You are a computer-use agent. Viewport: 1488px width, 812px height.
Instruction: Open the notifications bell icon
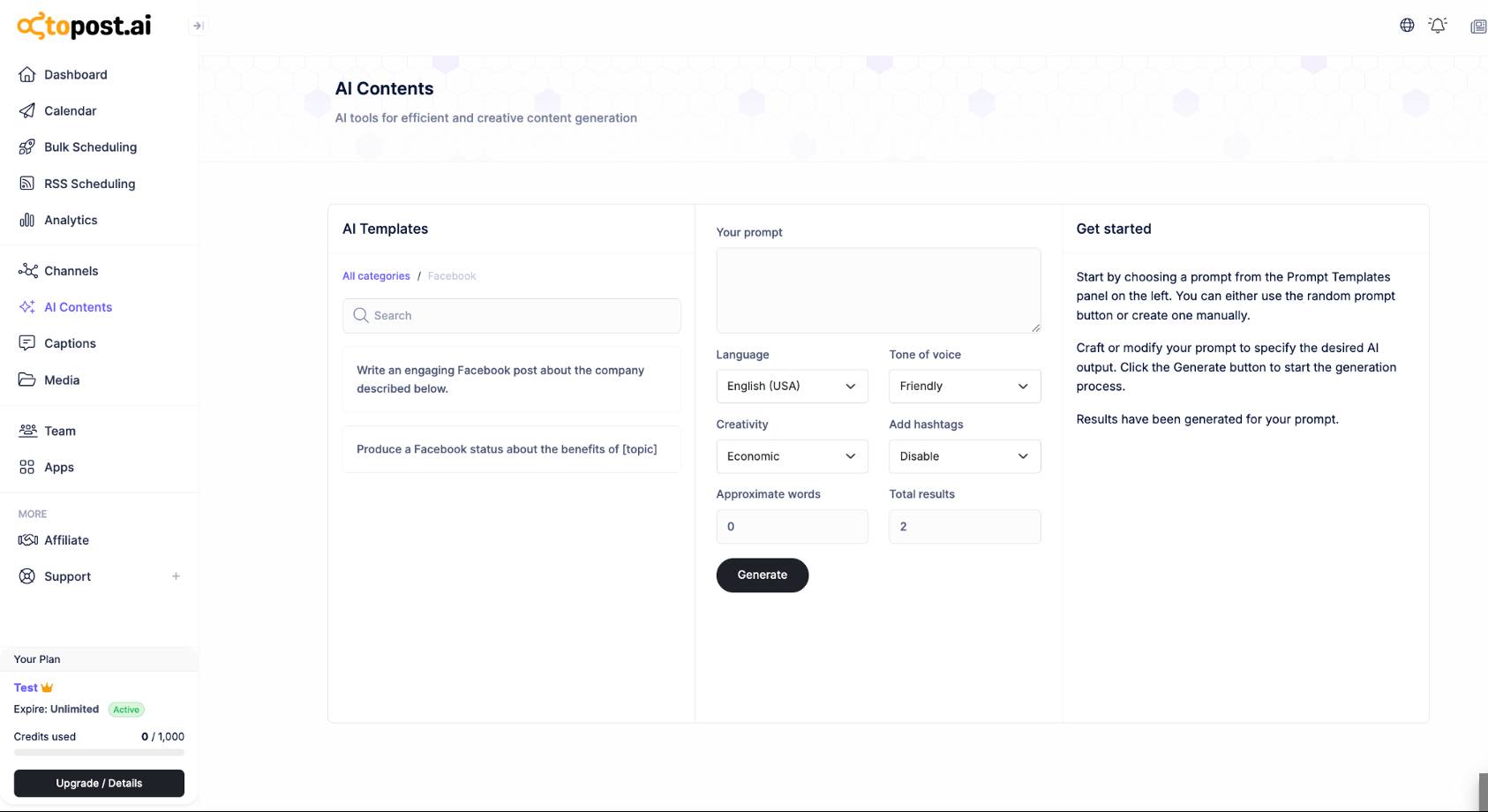tap(1438, 26)
